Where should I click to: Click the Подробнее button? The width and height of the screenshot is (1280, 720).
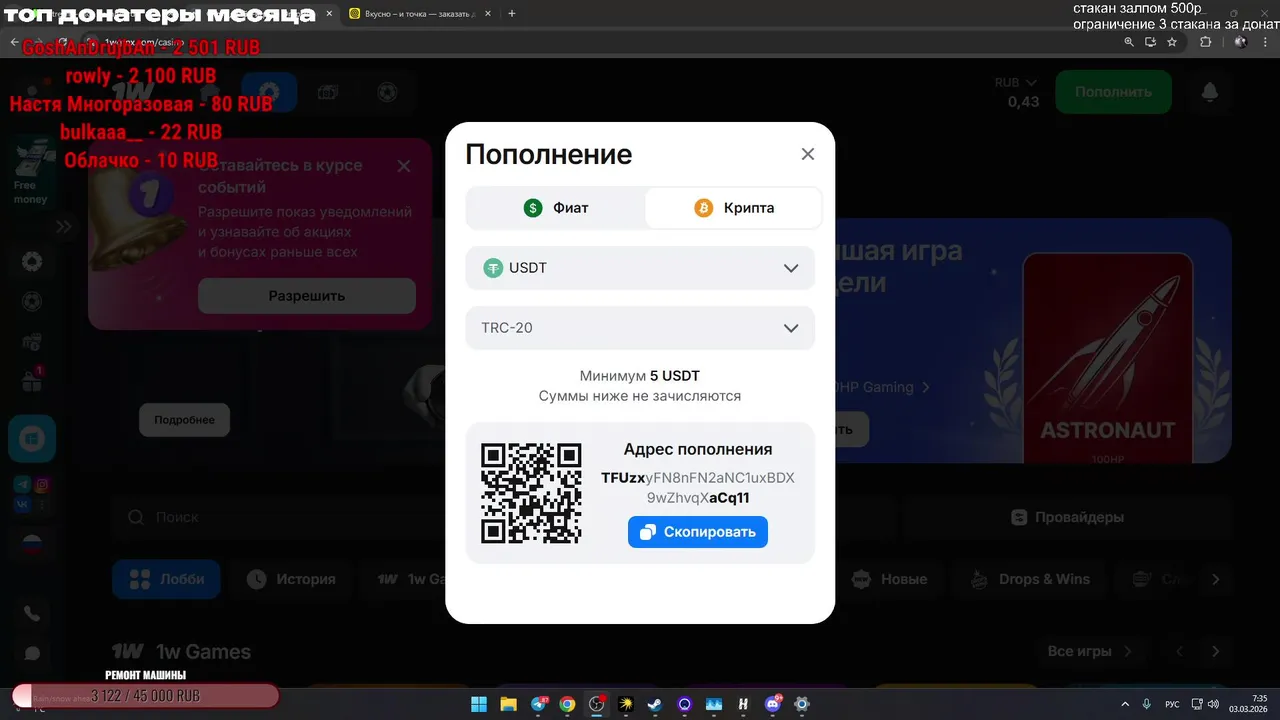(184, 420)
